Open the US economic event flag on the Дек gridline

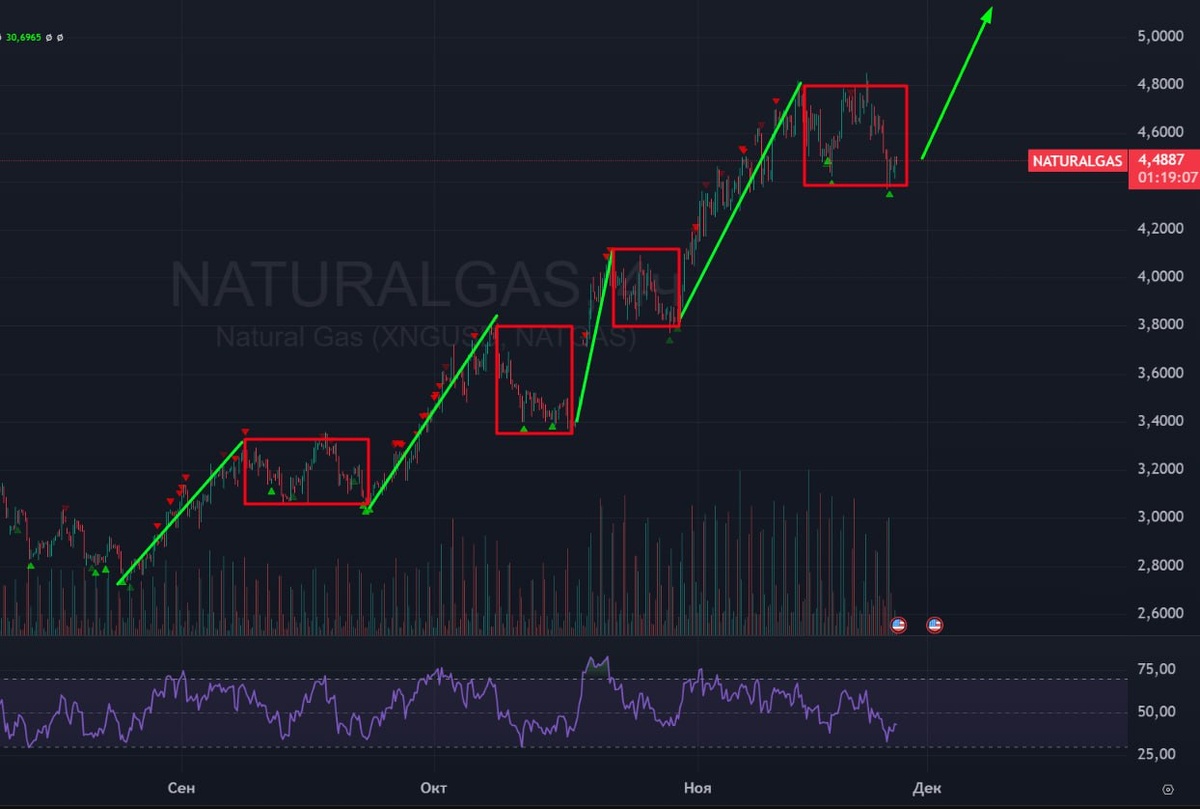click(x=934, y=625)
